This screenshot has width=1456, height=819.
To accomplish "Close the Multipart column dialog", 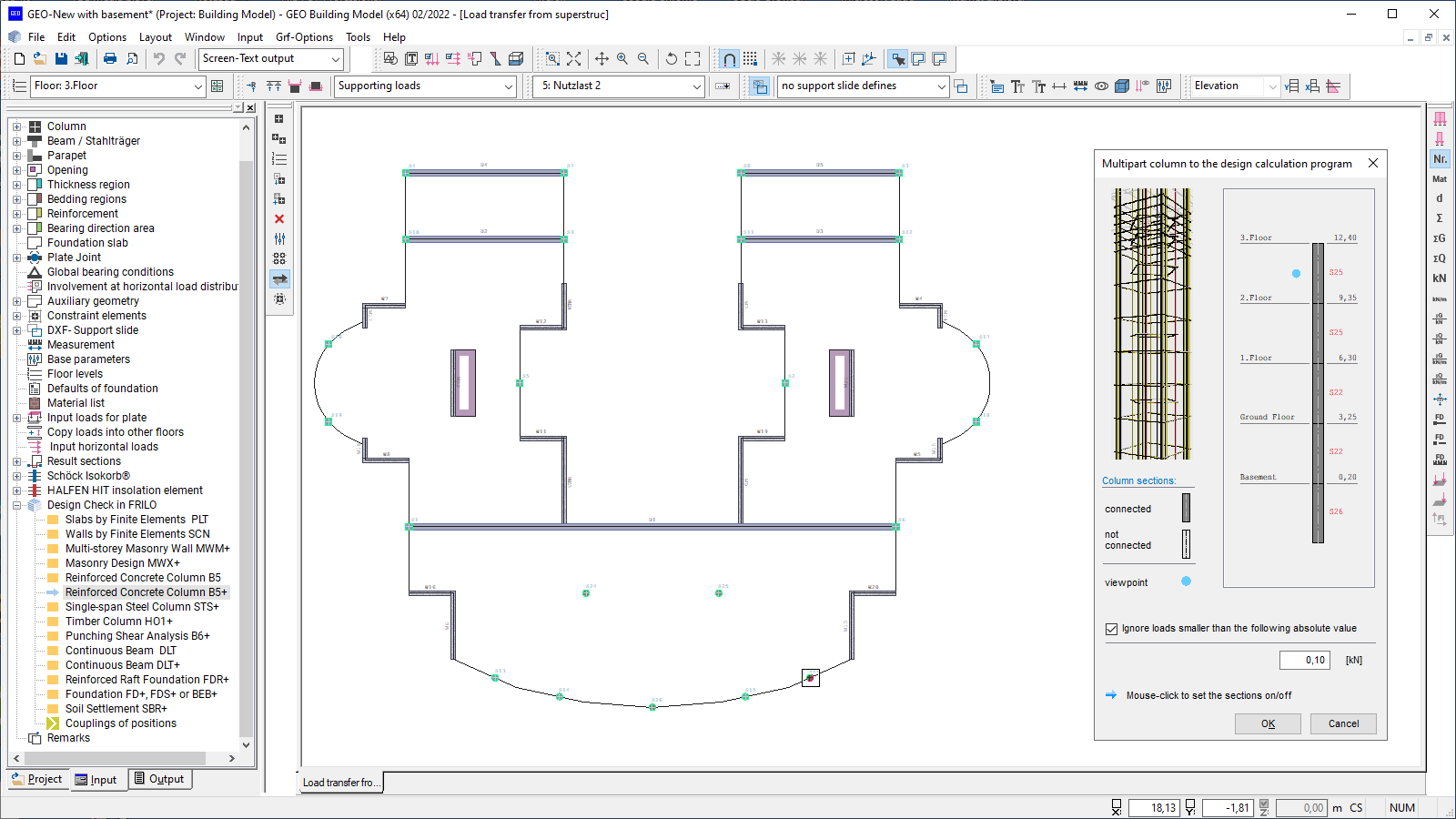I will (x=1373, y=164).
